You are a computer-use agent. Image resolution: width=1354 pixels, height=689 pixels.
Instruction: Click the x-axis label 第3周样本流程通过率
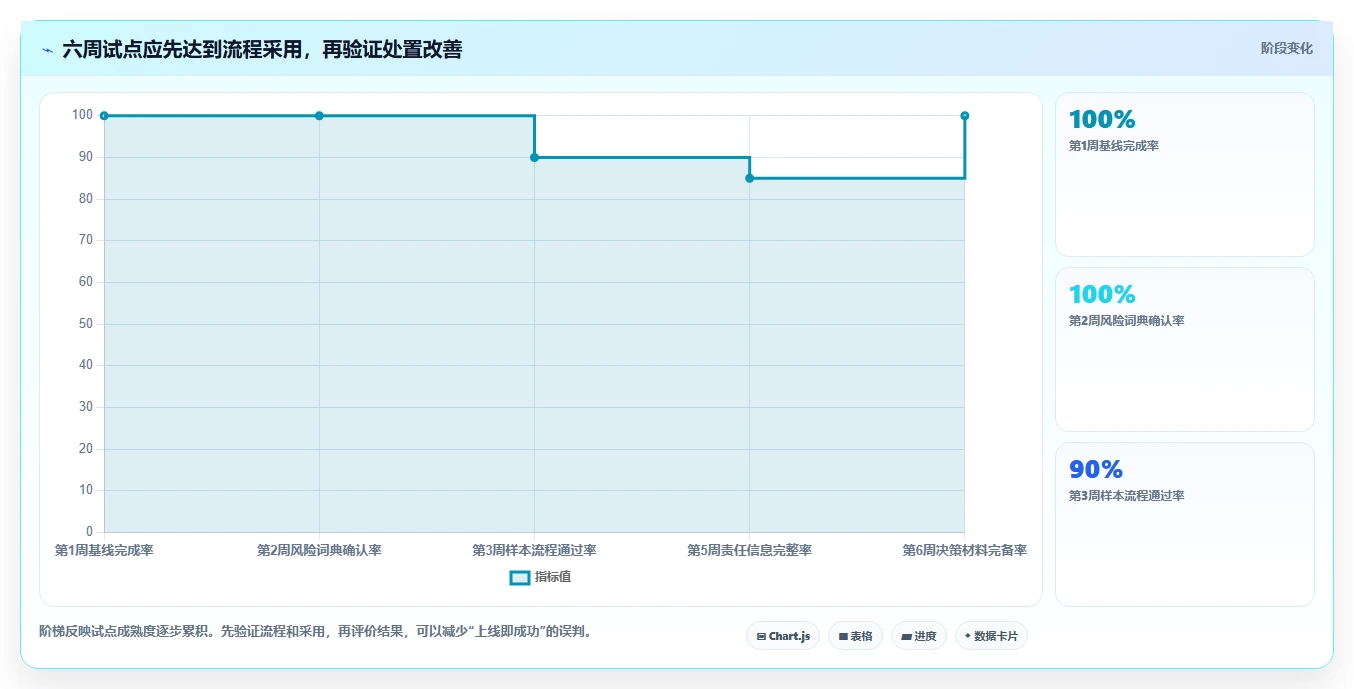click(534, 551)
